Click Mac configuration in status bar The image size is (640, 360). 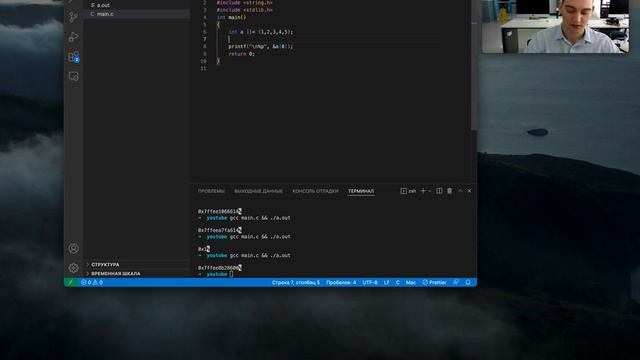pos(411,282)
